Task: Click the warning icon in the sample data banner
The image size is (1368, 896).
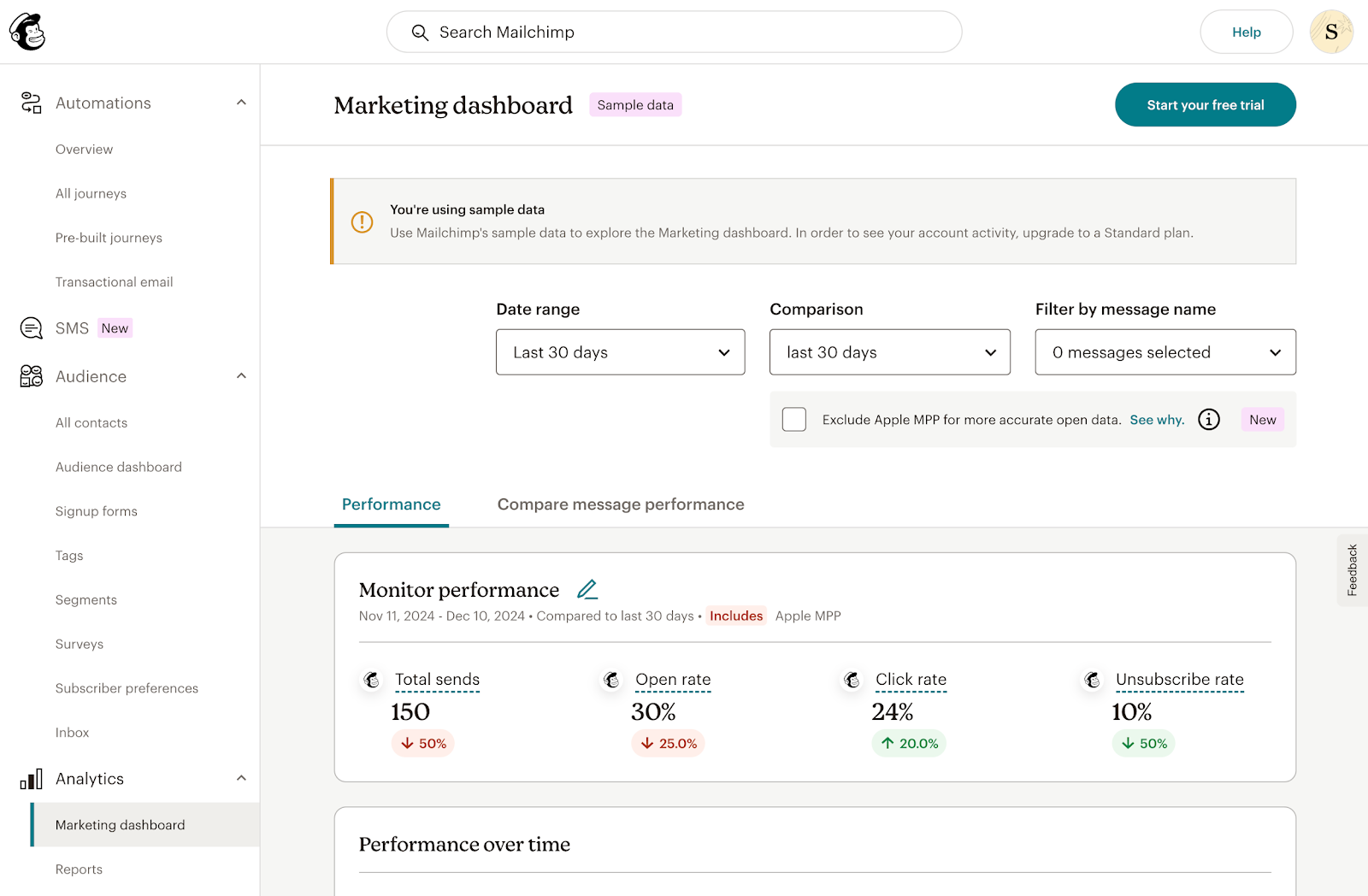Action: (x=362, y=221)
